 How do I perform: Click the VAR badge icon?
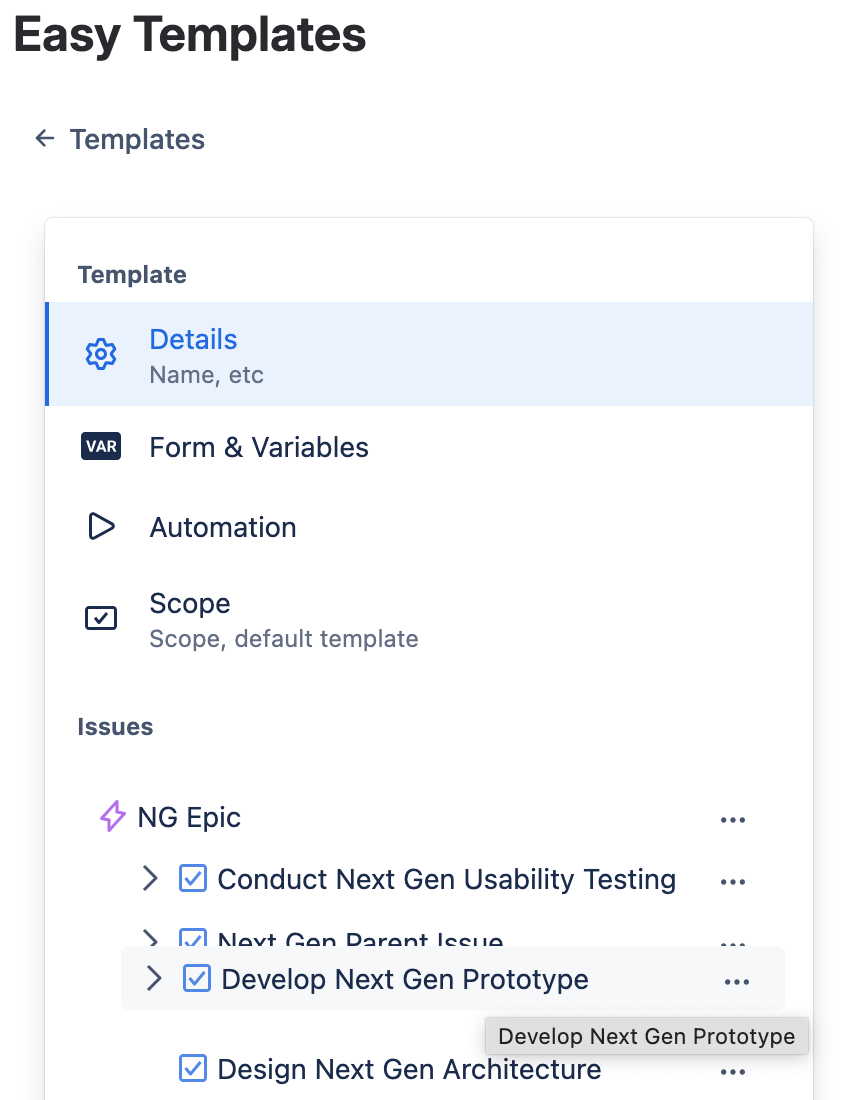101,447
